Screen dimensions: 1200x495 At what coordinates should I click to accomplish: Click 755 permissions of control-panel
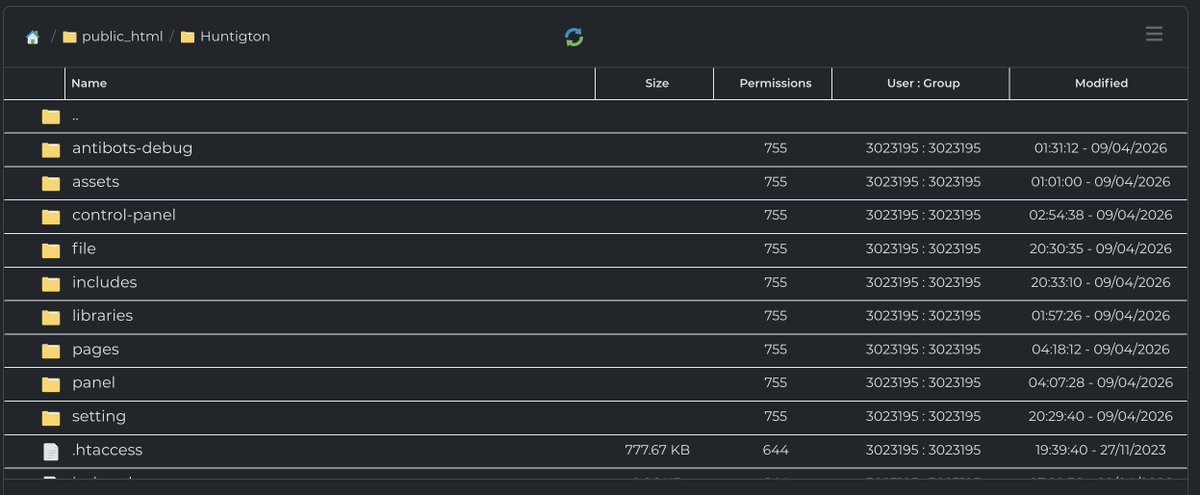(x=775, y=215)
